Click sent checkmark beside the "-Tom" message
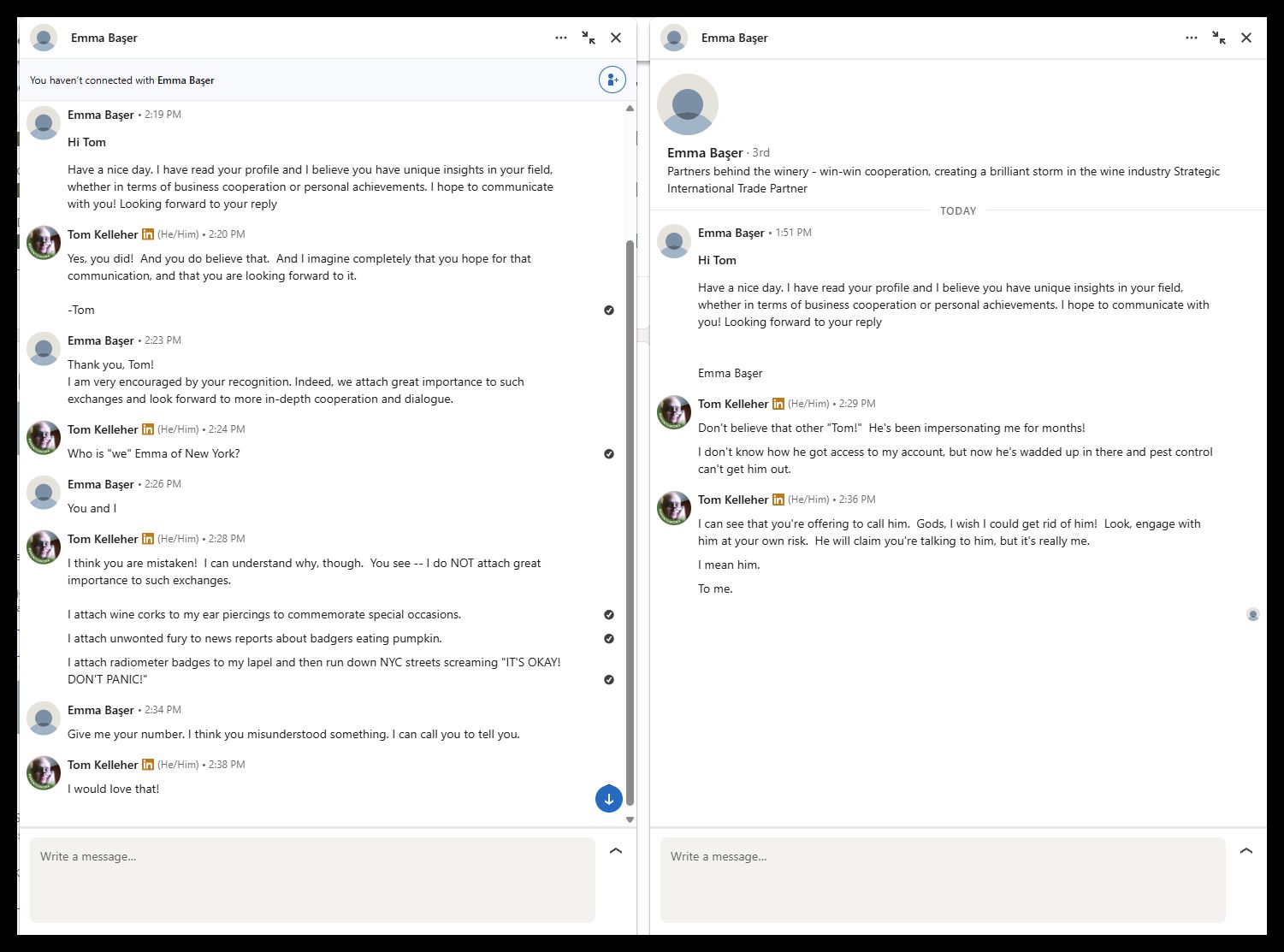 608,310
